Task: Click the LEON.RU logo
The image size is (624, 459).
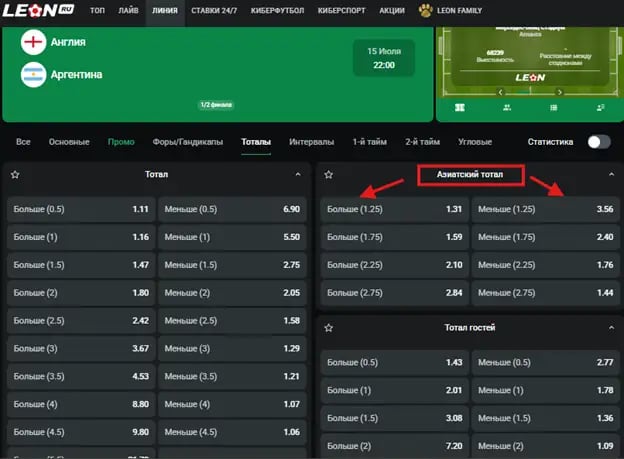Action: (38, 10)
